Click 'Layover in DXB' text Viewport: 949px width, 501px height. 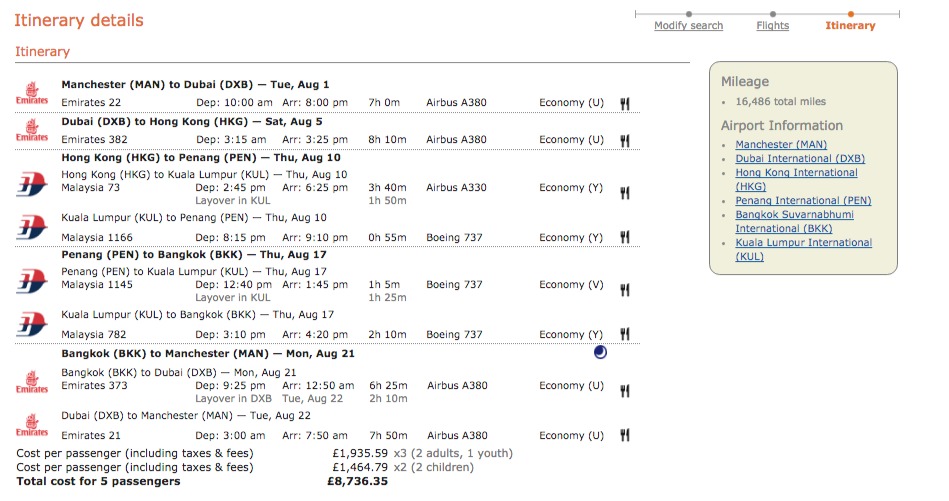(233, 399)
